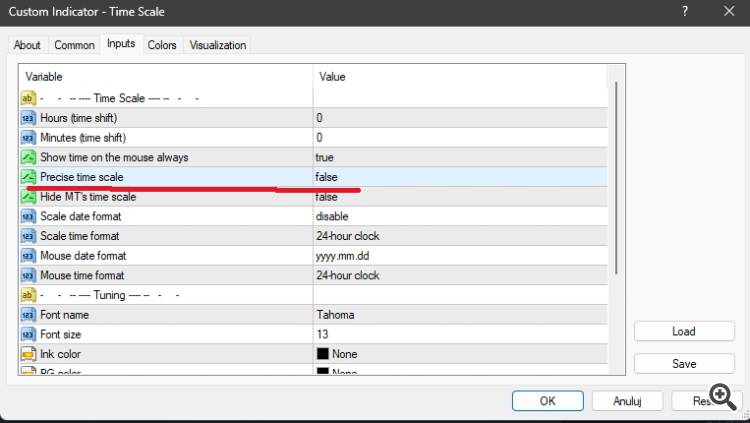Click the Anuluj cancel button
Screen dimensions: 750x423
(627, 401)
